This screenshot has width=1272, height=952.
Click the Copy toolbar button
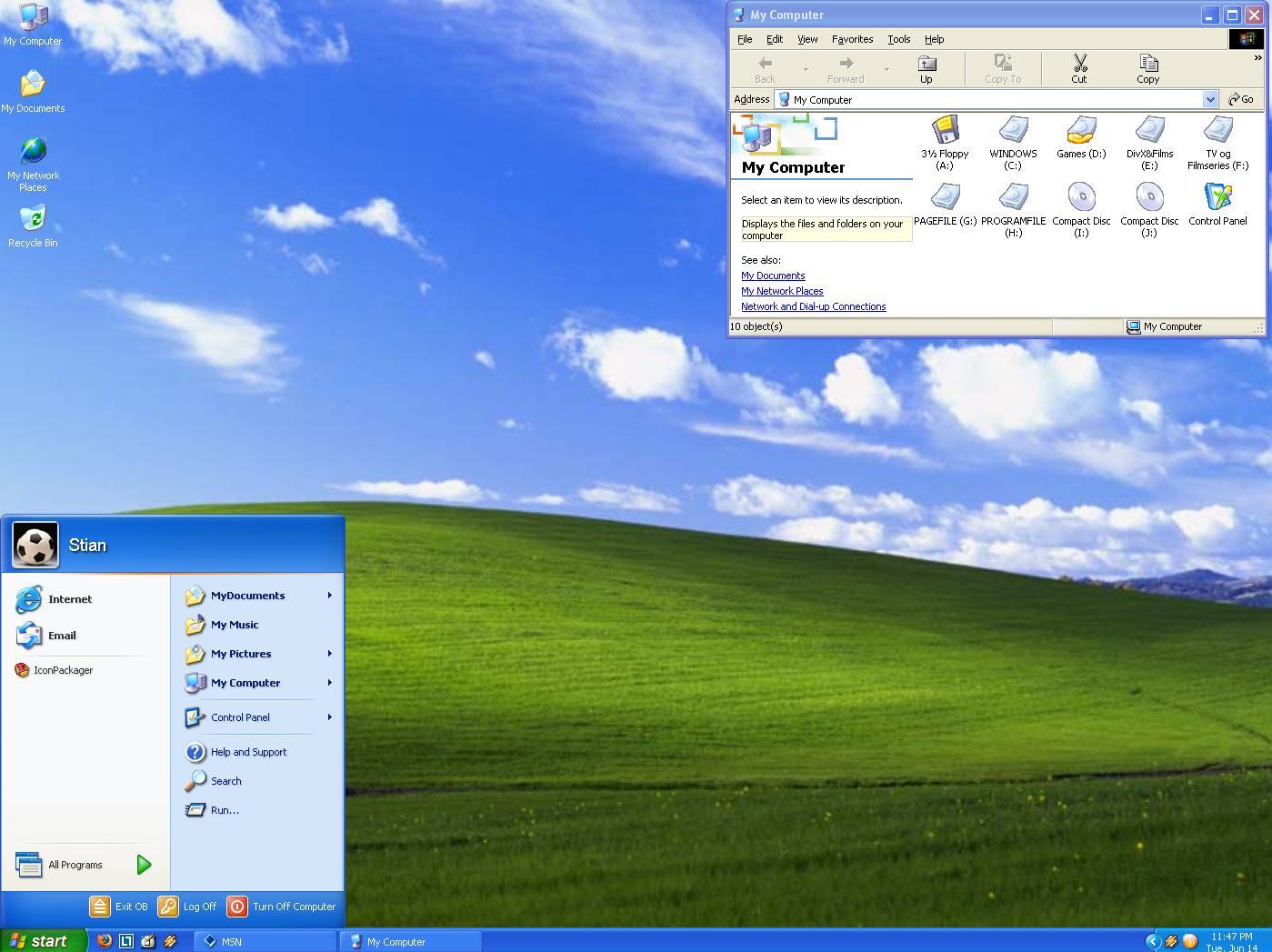(1148, 69)
